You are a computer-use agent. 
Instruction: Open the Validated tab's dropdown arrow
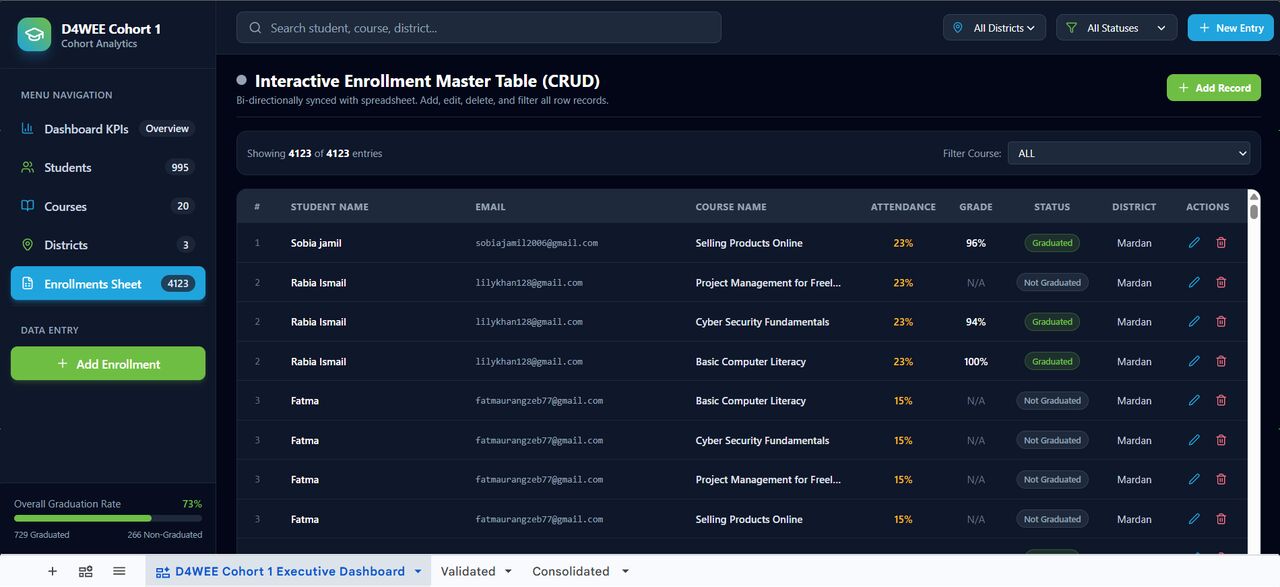[508, 572]
